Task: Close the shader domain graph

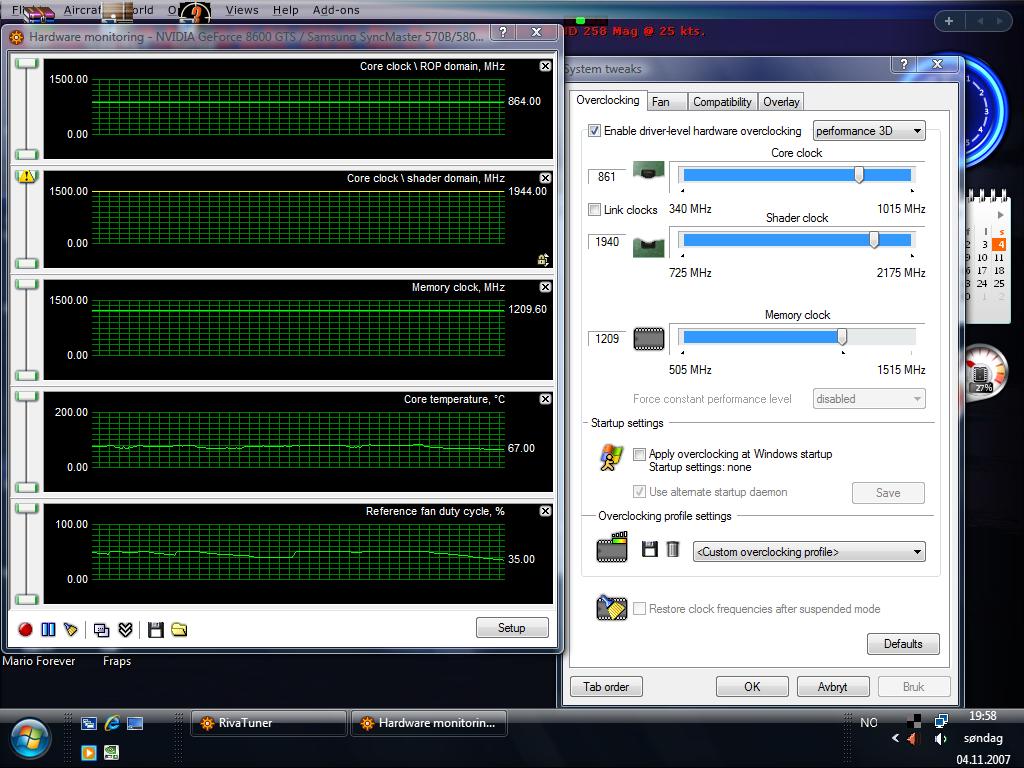Action: [545, 178]
